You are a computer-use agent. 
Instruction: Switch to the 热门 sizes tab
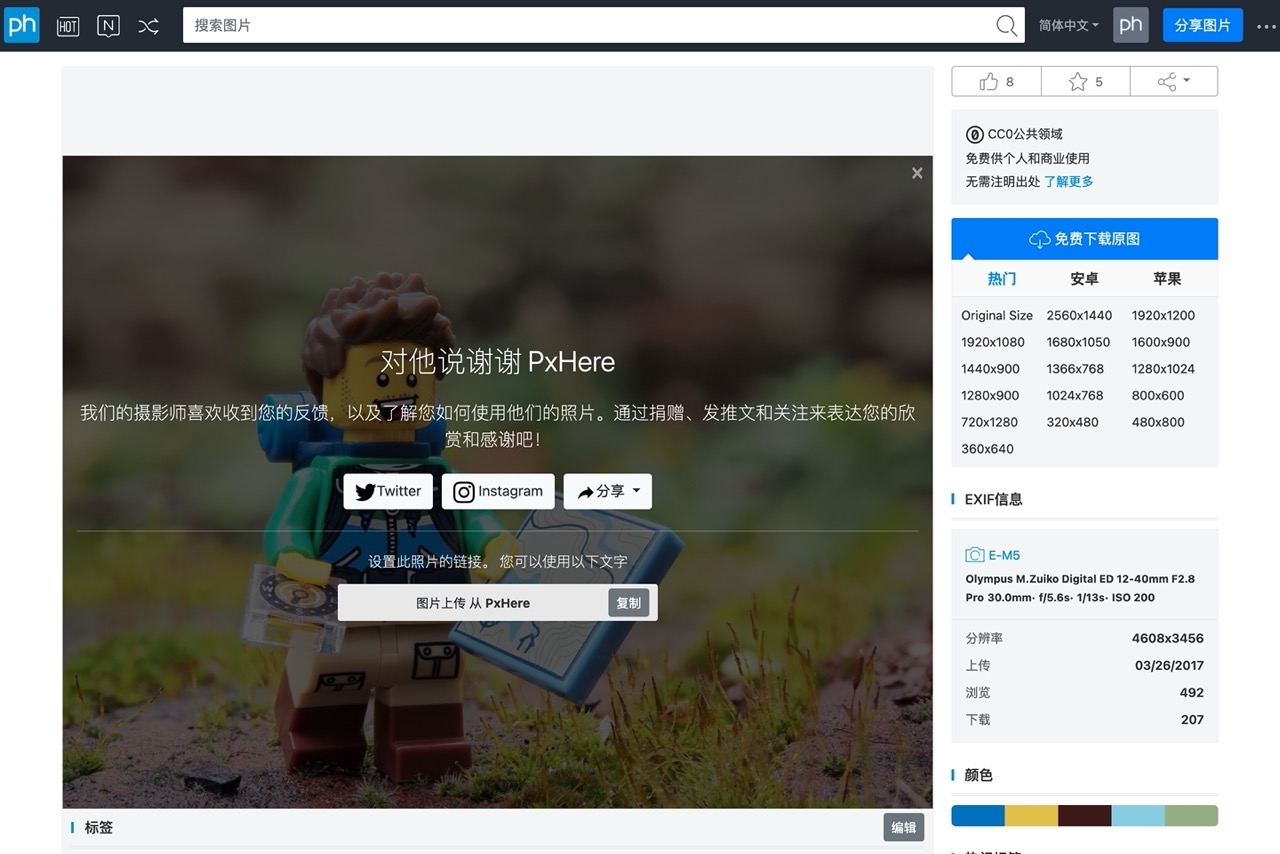click(x=1001, y=279)
